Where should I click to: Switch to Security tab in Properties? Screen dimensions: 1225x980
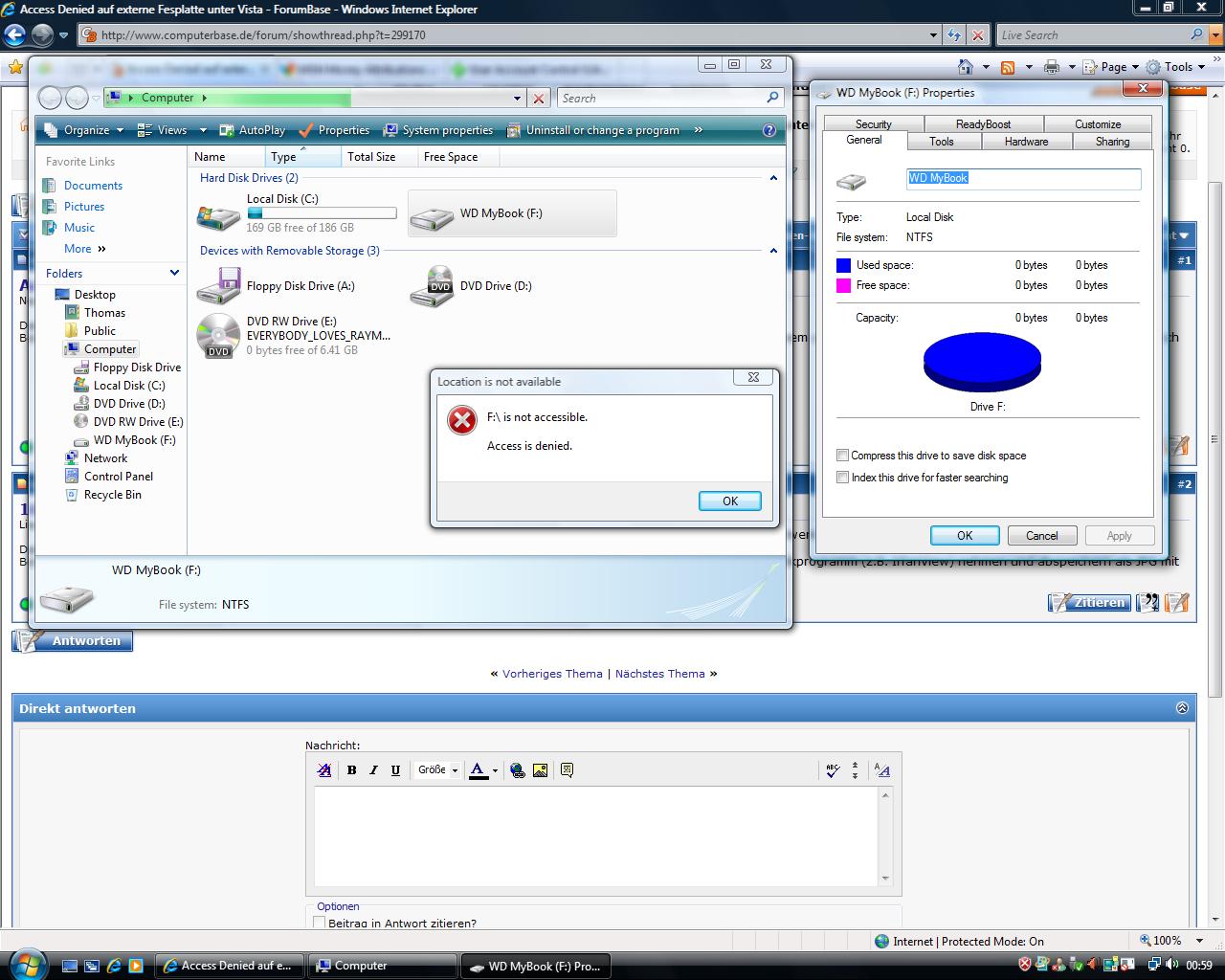tap(873, 124)
